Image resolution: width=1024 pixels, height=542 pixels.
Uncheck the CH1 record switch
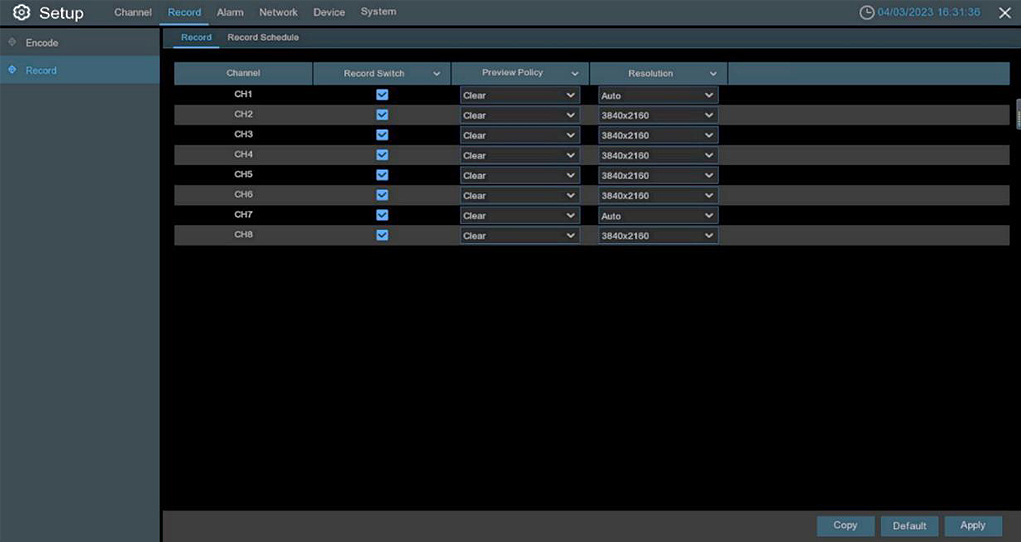(382, 95)
